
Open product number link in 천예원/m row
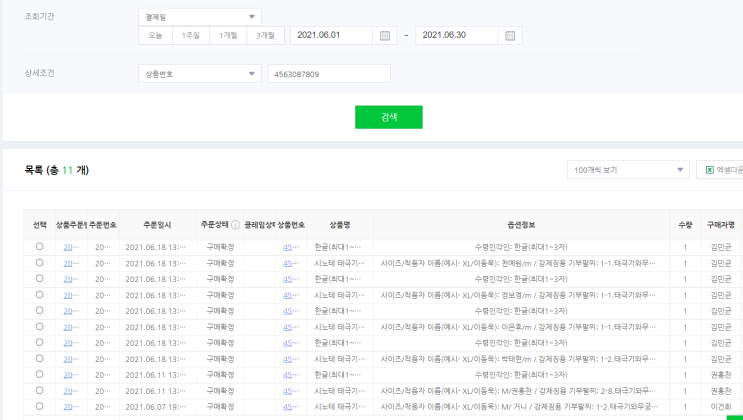288,264
